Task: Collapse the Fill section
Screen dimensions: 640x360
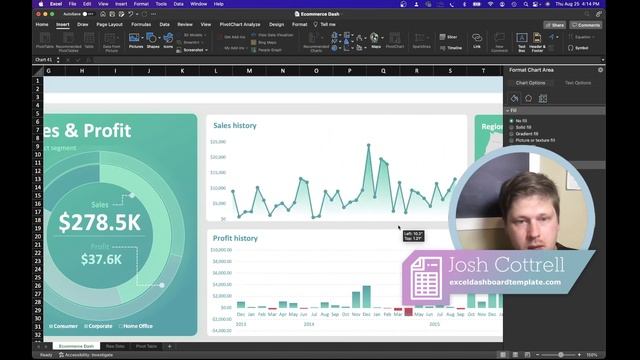Action: [508, 110]
